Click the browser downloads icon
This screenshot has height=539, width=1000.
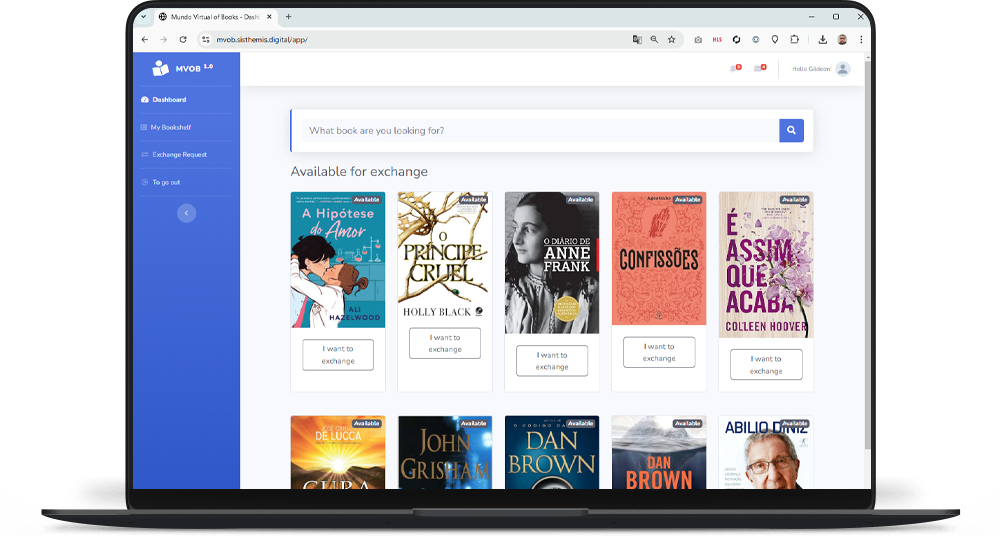[x=822, y=39]
